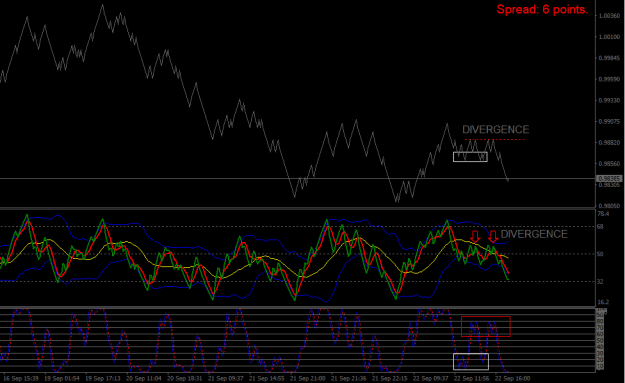Click the 21 Sep 14:55 time label

click(x=267, y=378)
